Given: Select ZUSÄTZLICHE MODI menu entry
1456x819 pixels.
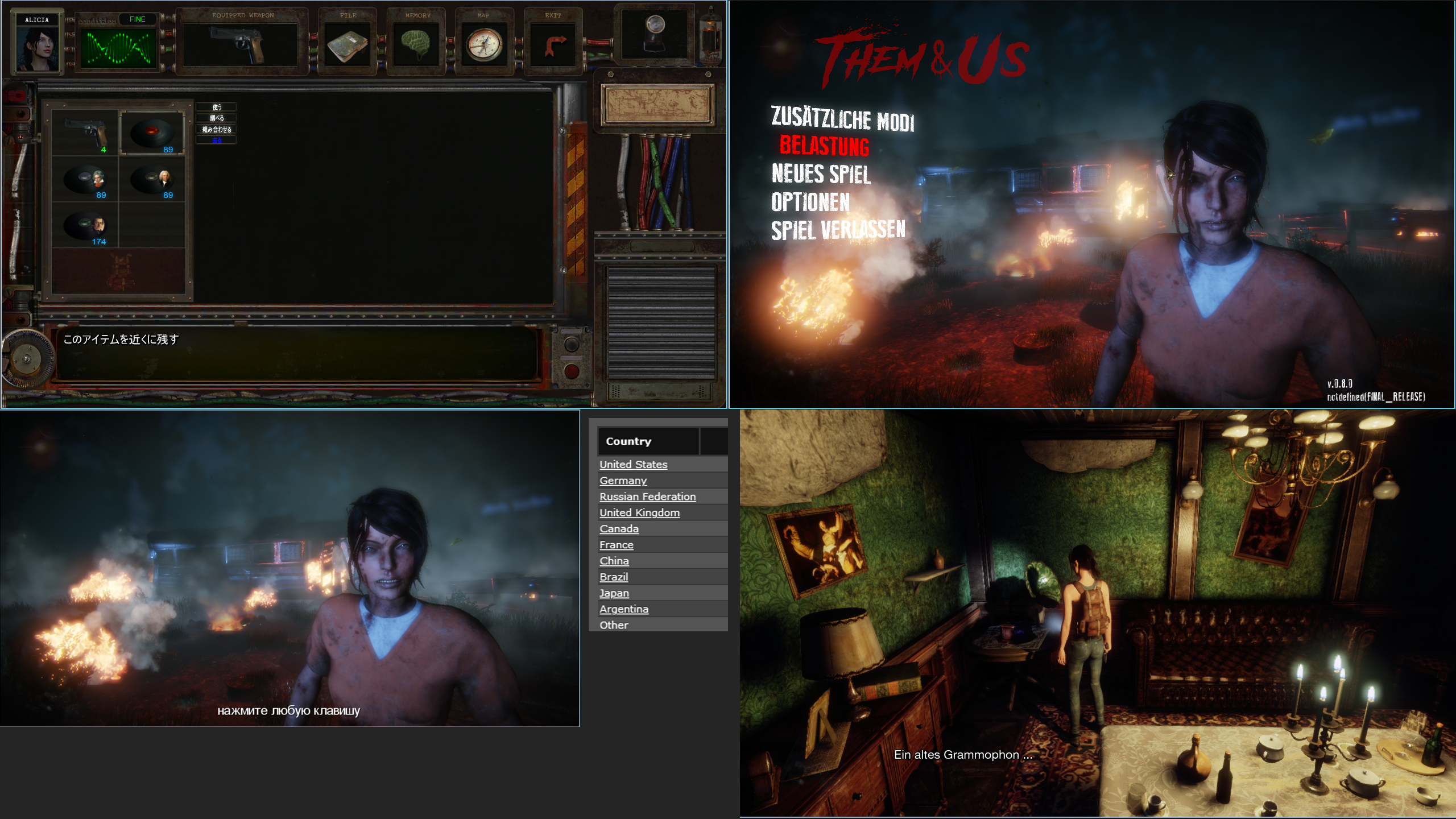Looking at the screenshot, I should (842, 118).
